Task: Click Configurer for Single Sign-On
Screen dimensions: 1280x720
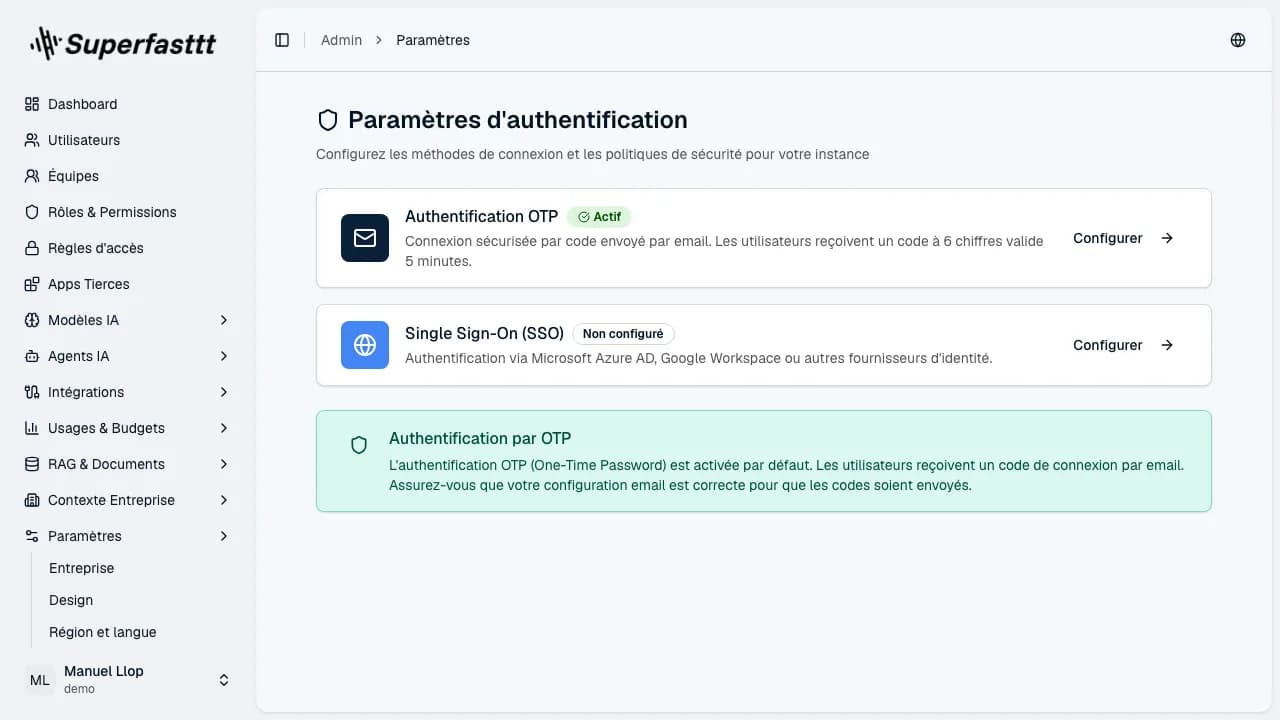Action: click(x=1124, y=345)
